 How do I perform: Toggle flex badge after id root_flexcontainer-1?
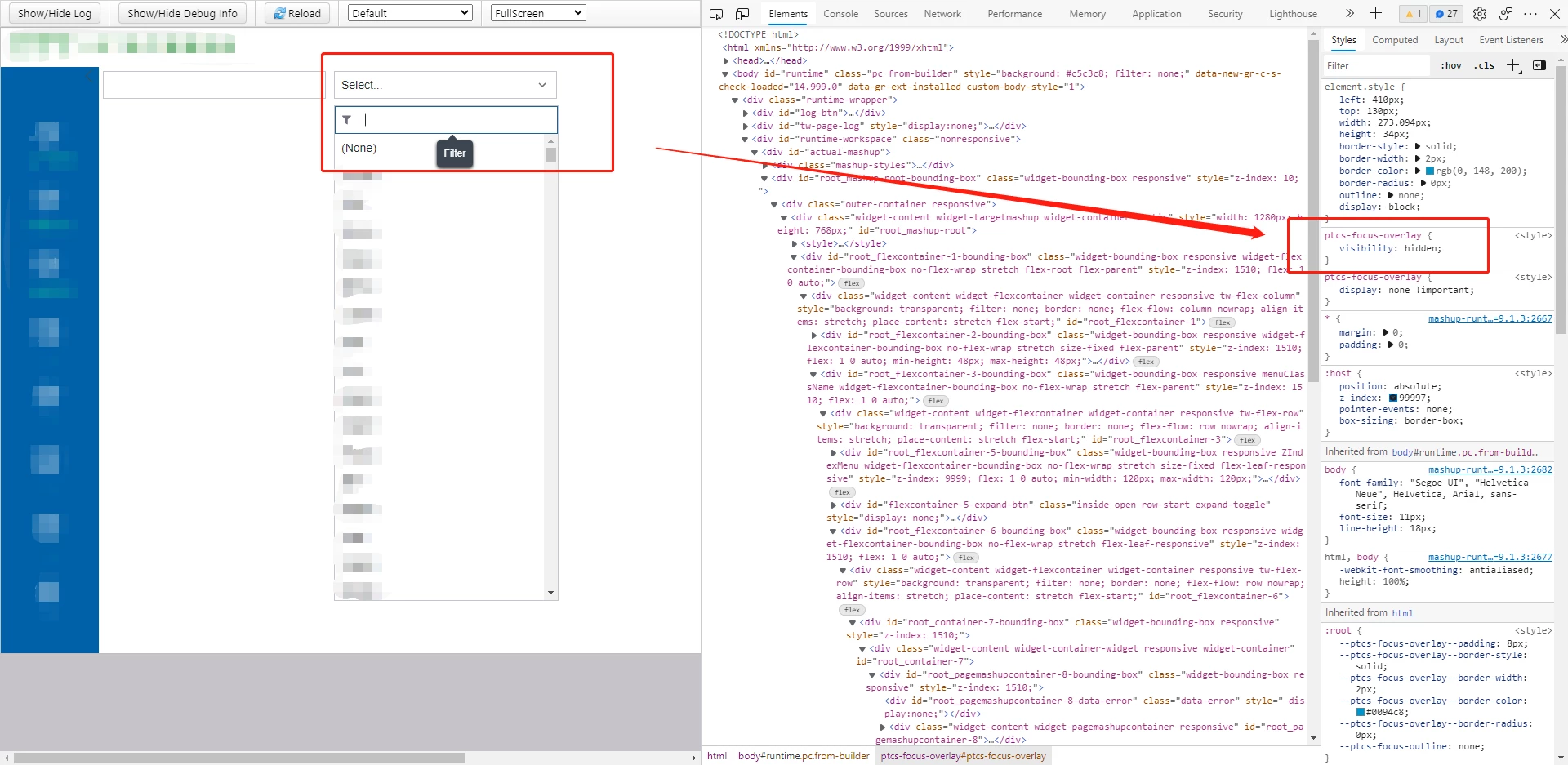tap(1223, 322)
